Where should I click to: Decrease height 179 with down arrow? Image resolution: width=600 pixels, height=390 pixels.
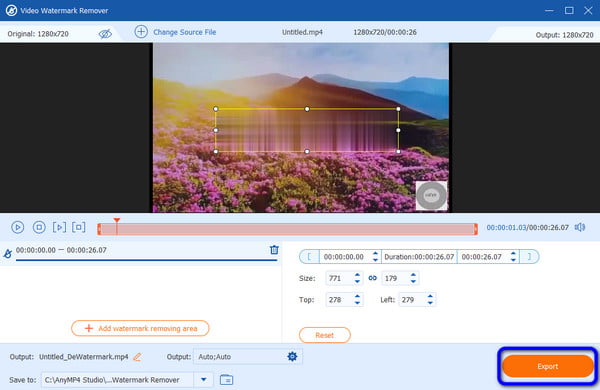pyautogui.click(x=413, y=282)
